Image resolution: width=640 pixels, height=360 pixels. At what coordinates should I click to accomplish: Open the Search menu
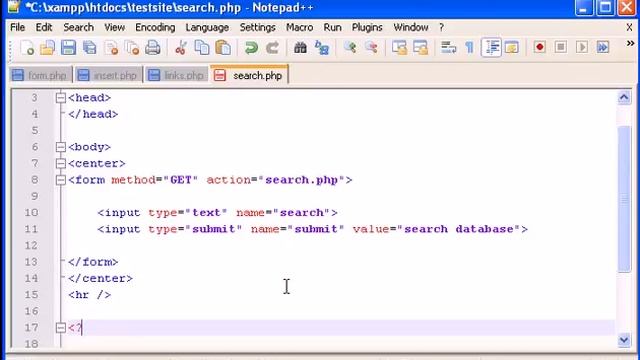coord(78,27)
